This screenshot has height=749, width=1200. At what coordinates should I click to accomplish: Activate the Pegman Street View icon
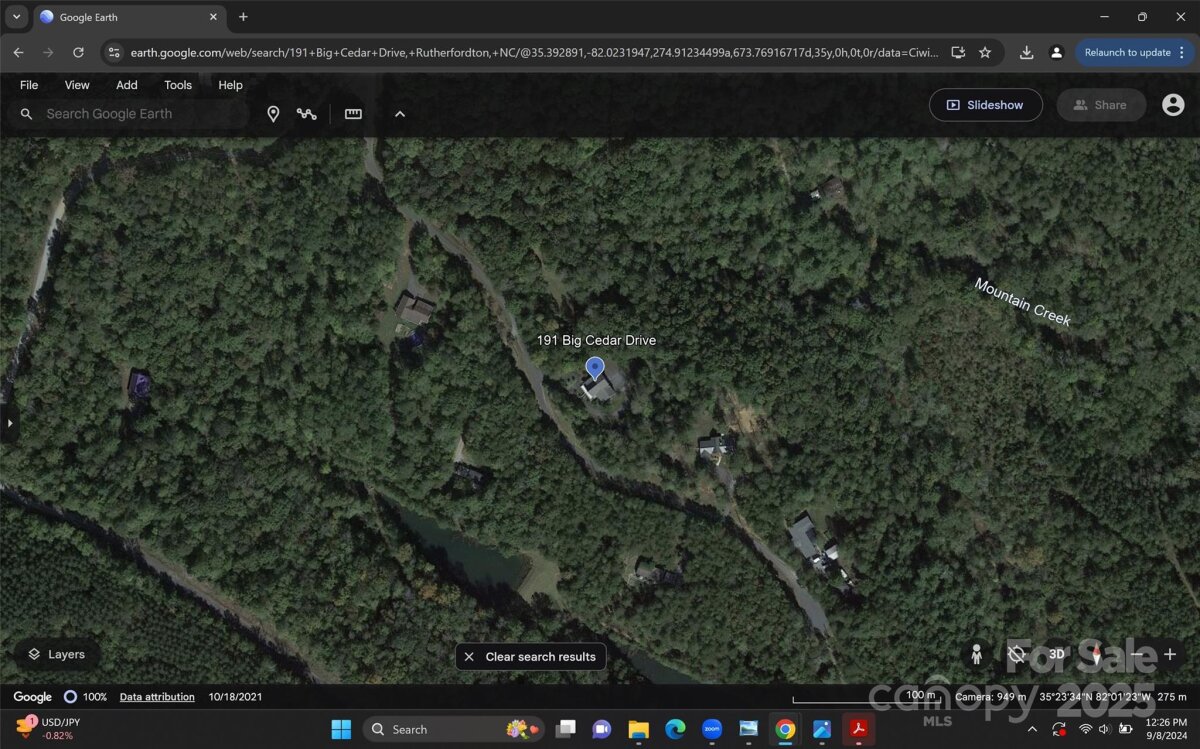pyautogui.click(x=977, y=655)
